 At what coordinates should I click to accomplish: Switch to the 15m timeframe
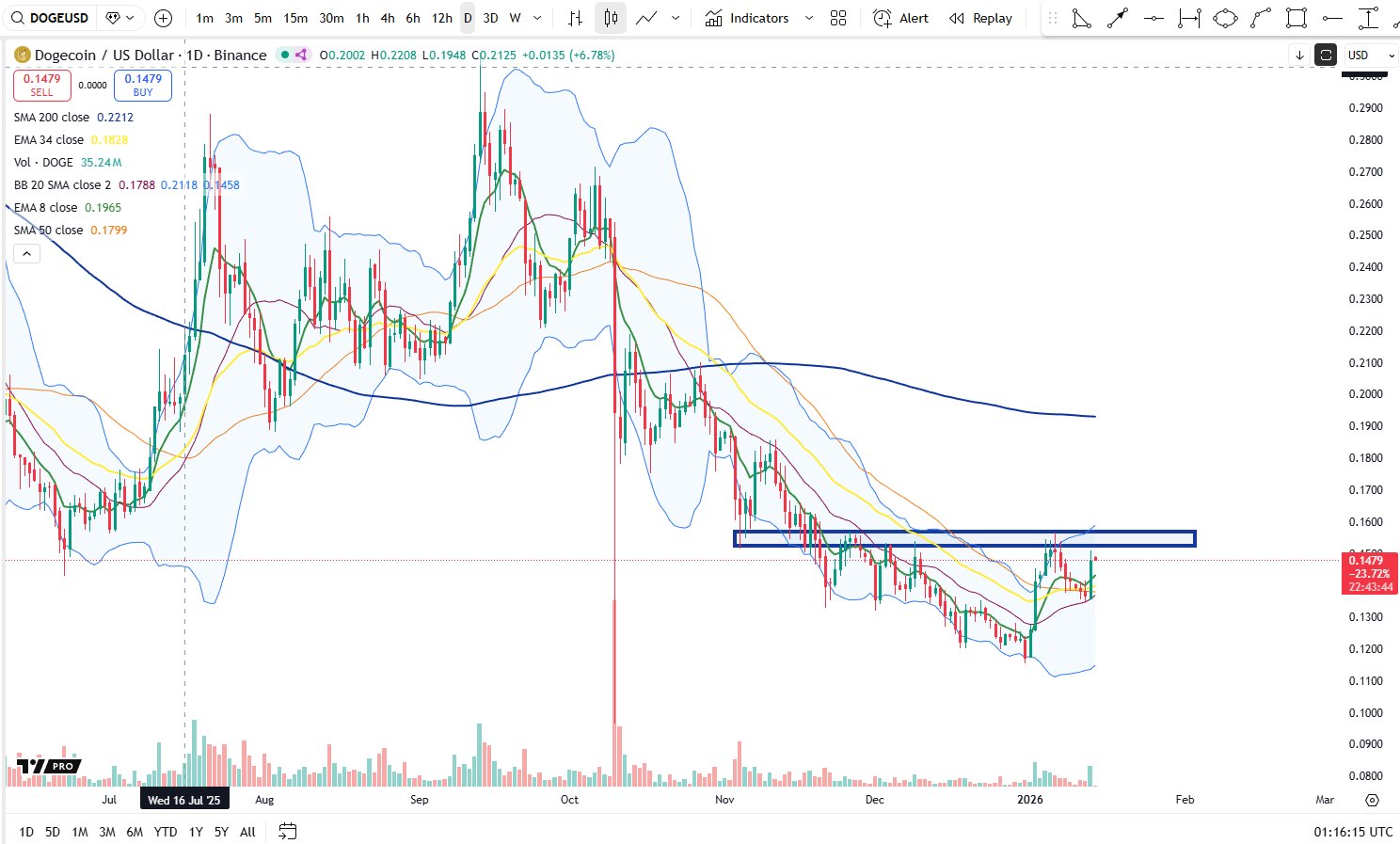pyautogui.click(x=295, y=18)
